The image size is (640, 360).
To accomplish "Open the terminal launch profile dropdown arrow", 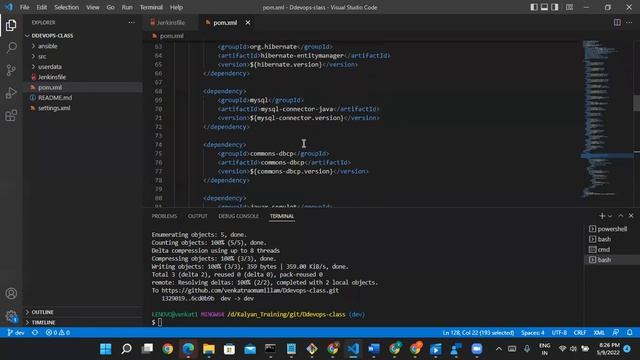I will [x=610, y=216].
